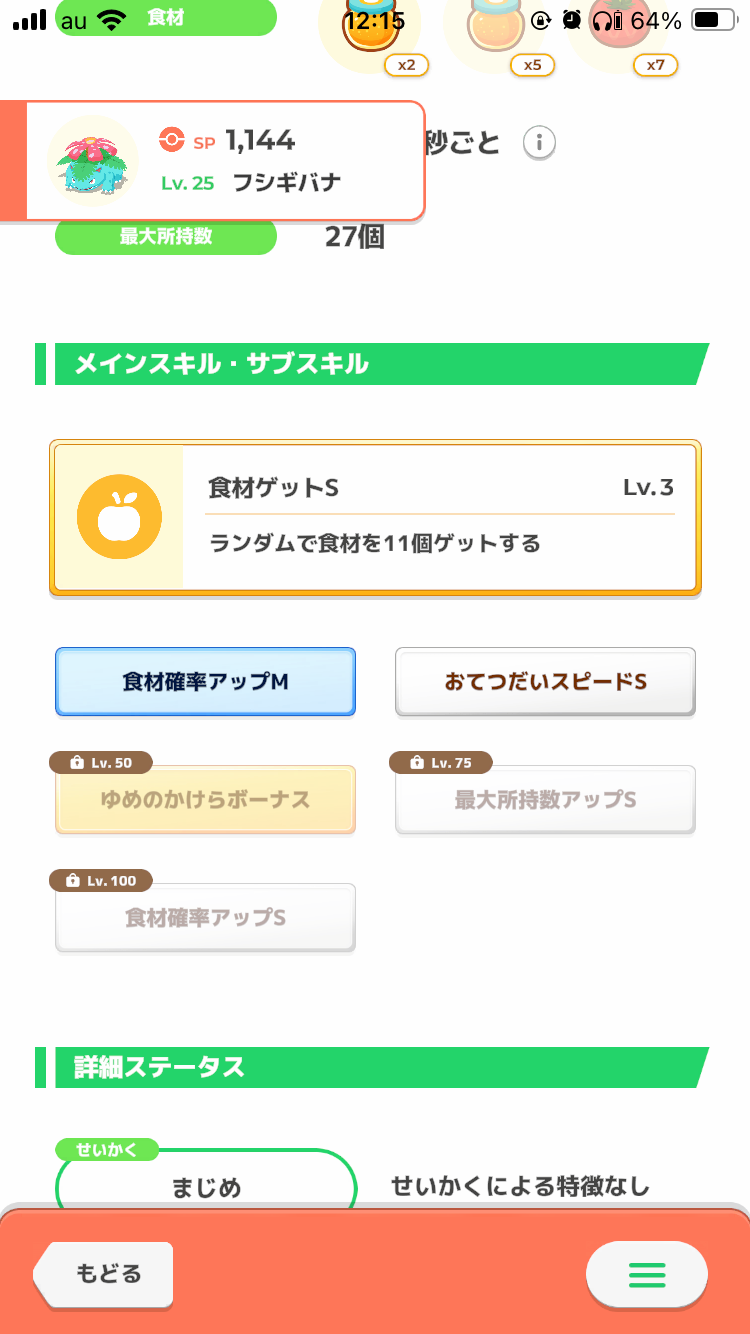Tap the locked ゆめのかけらボーナス skill
750x1334 pixels.
pos(205,800)
